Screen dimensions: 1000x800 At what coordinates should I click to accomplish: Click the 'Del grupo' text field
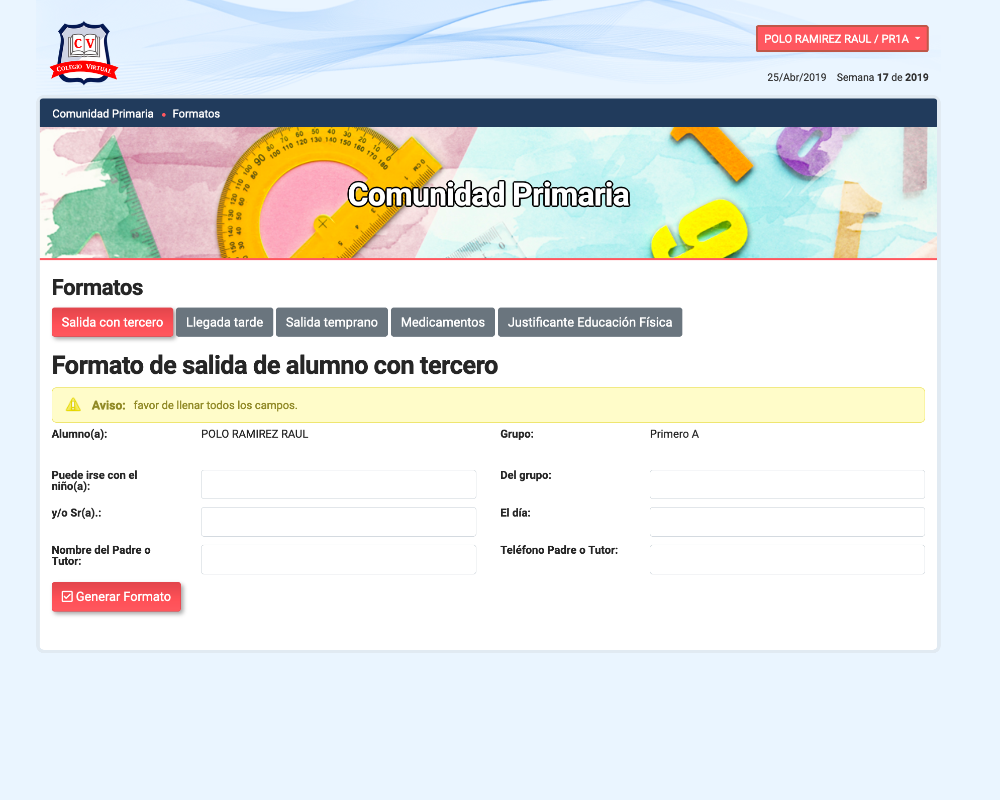click(786, 485)
